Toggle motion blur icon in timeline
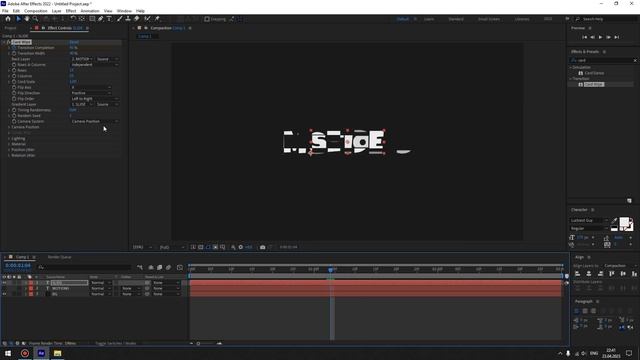The height and width of the screenshot is (360, 640). coord(168,267)
